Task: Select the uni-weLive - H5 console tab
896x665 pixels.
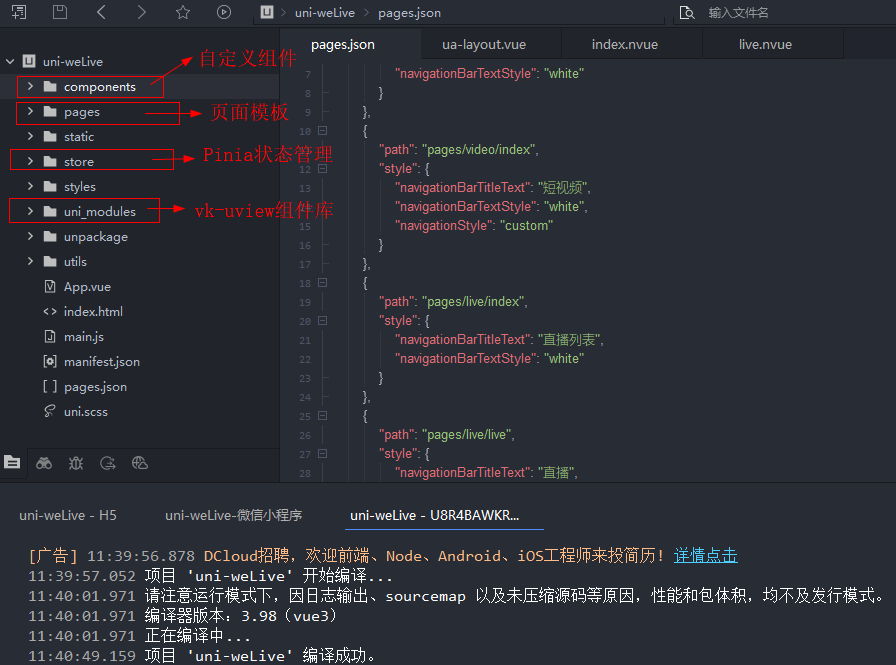Action: (68, 515)
